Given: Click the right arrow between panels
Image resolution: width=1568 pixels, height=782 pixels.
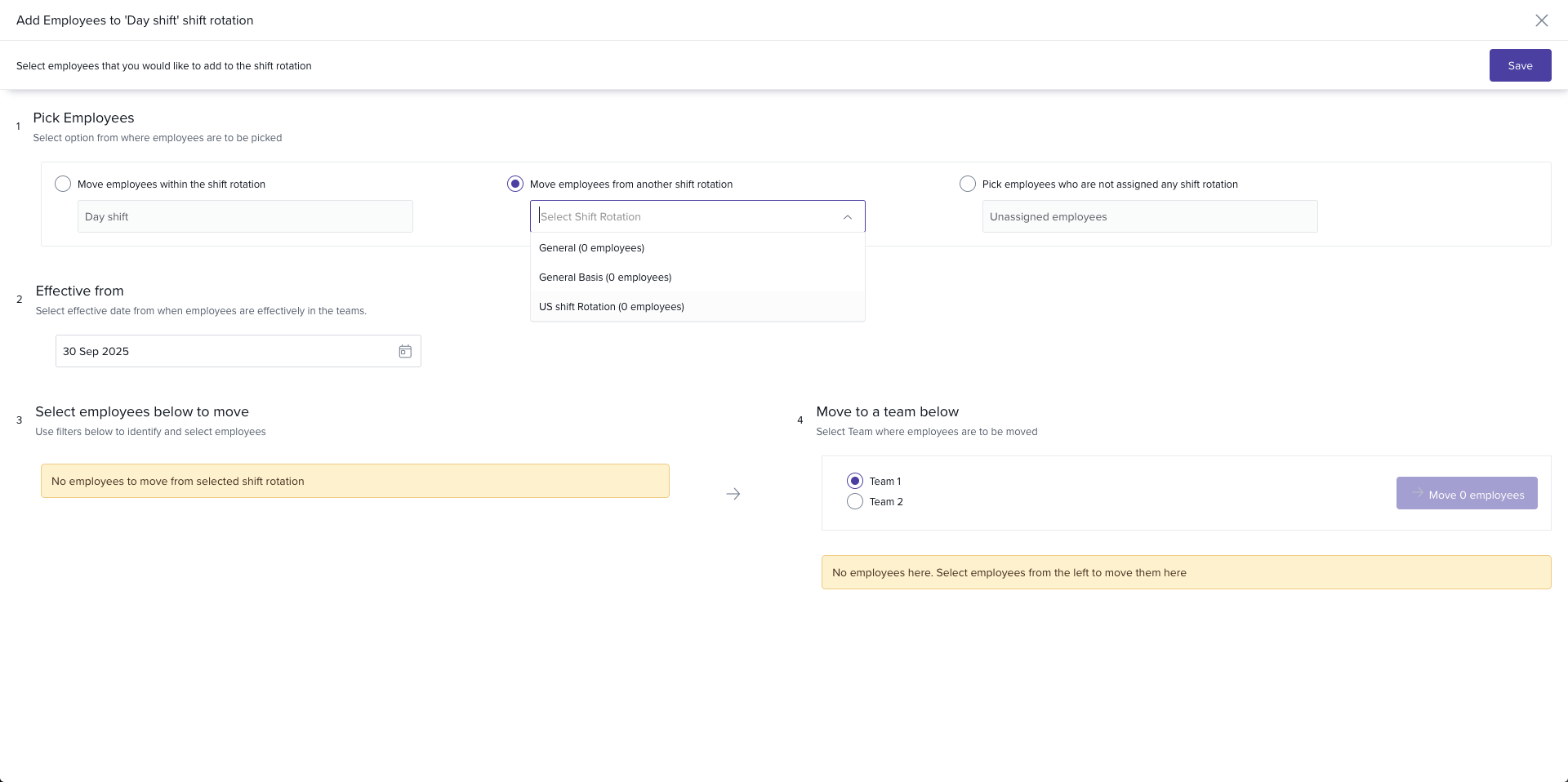Looking at the screenshot, I should click(733, 494).
